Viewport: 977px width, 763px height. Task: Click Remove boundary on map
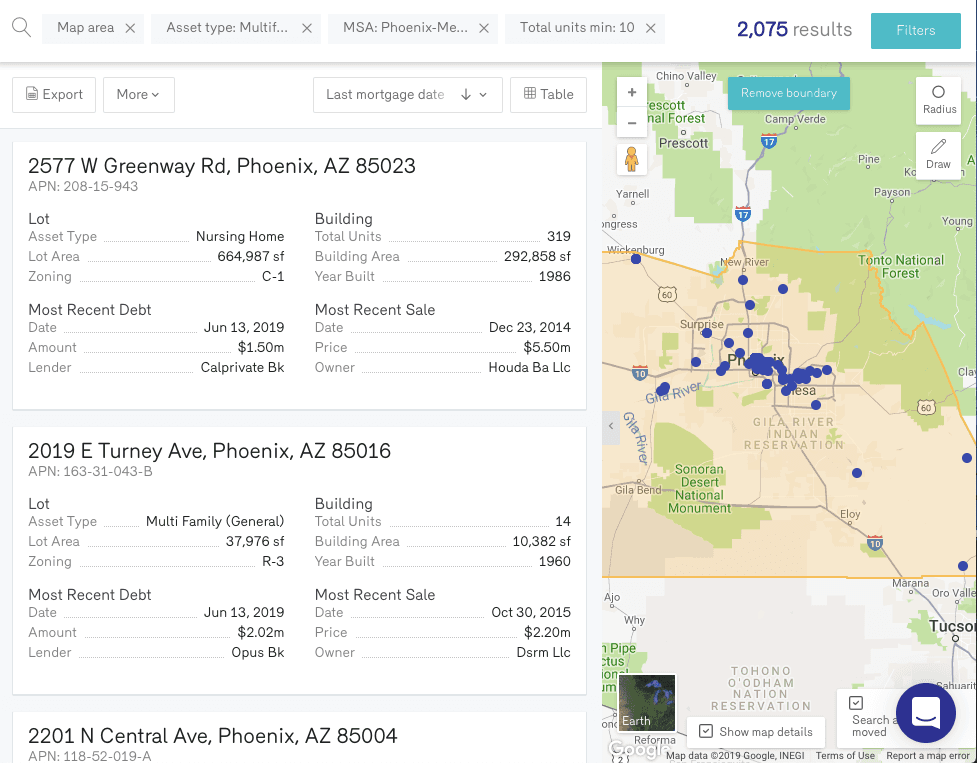pyautogui.click(x=788, y=93)
